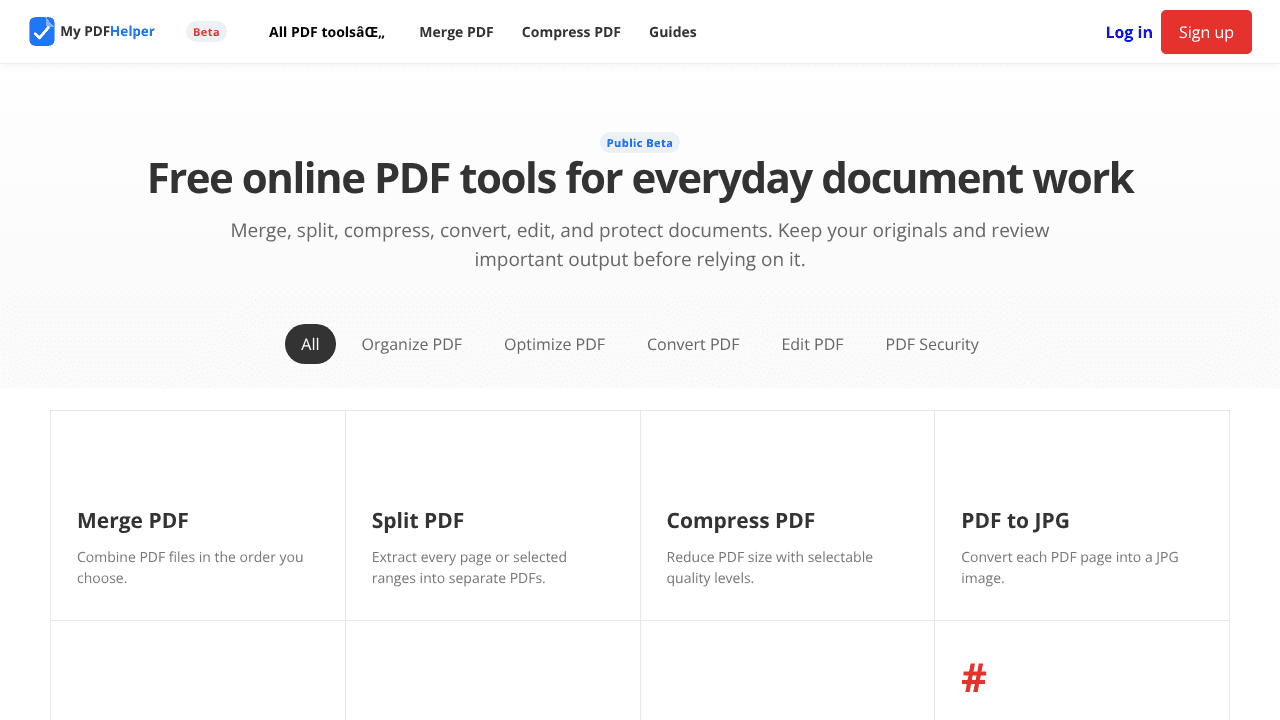Select the Convert PDF filter tab
This screenshot has height=720, width=1280.
click(693, 344)
